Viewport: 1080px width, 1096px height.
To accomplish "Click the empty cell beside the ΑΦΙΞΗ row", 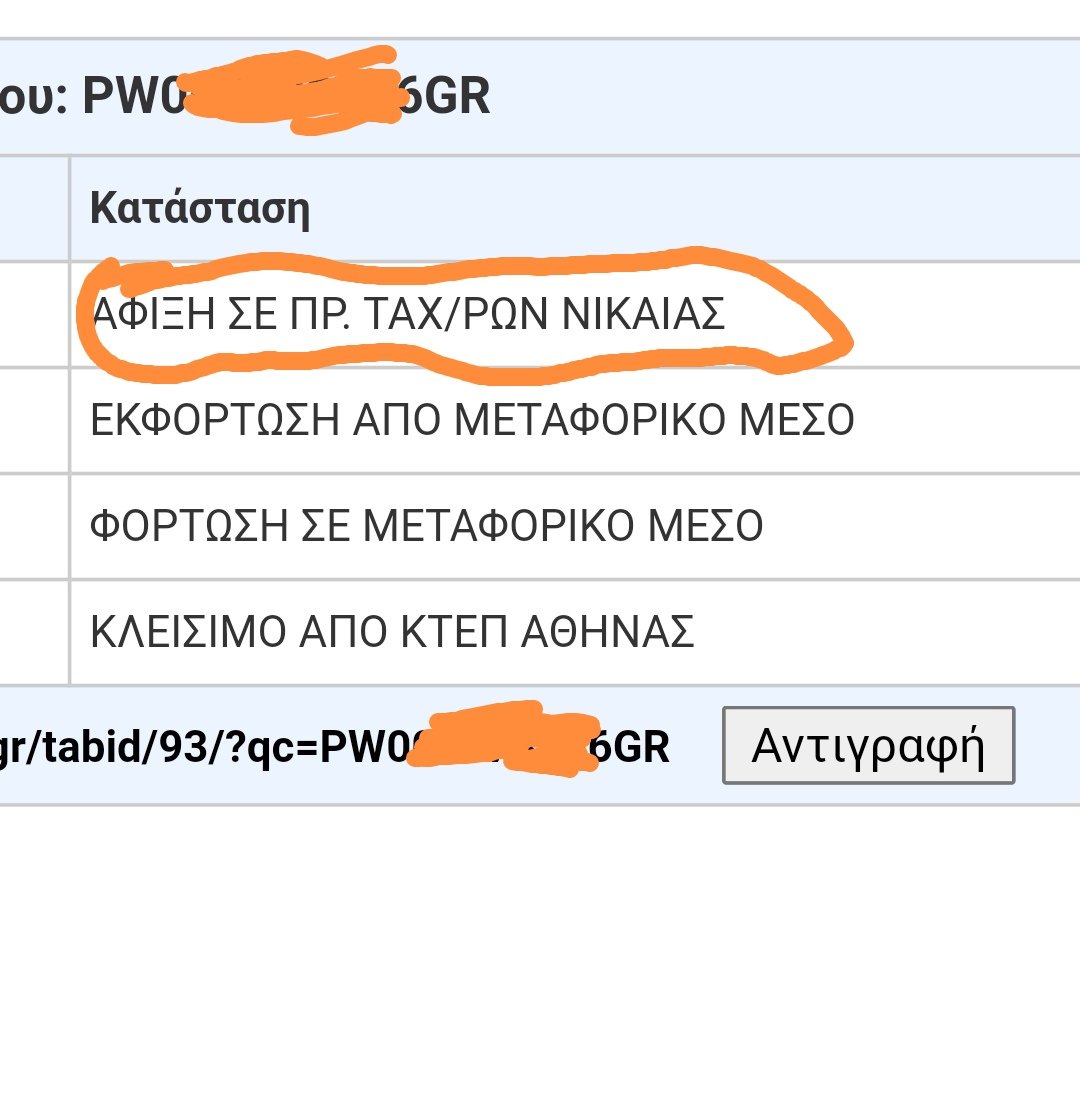I will (34, 315).
